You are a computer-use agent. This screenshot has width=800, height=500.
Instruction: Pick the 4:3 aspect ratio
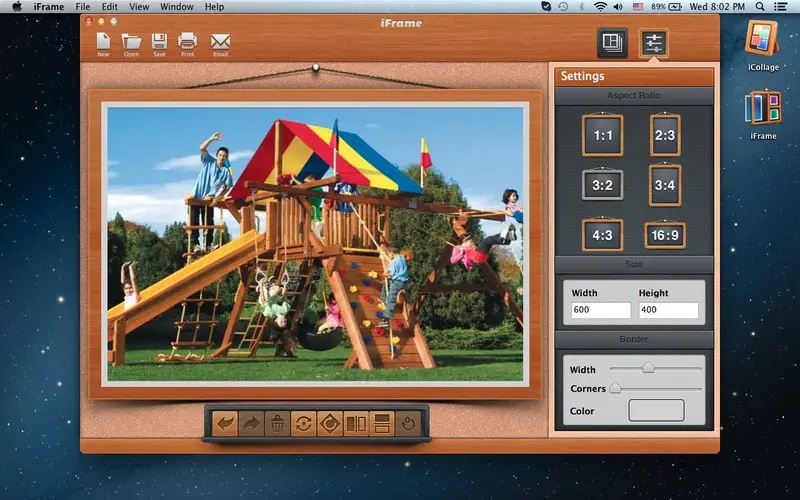tap(603, 235)
